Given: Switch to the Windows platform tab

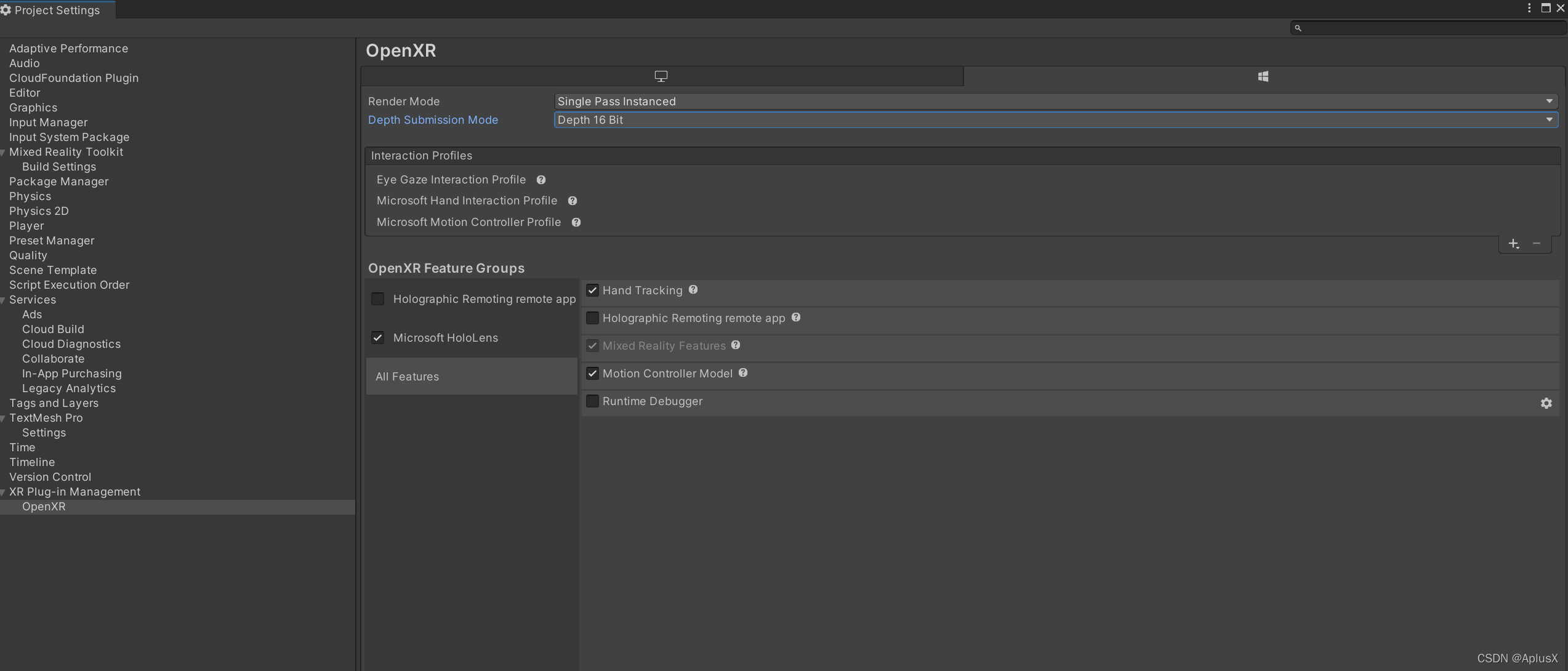Looking at the screenshot, I should 1263,76.
